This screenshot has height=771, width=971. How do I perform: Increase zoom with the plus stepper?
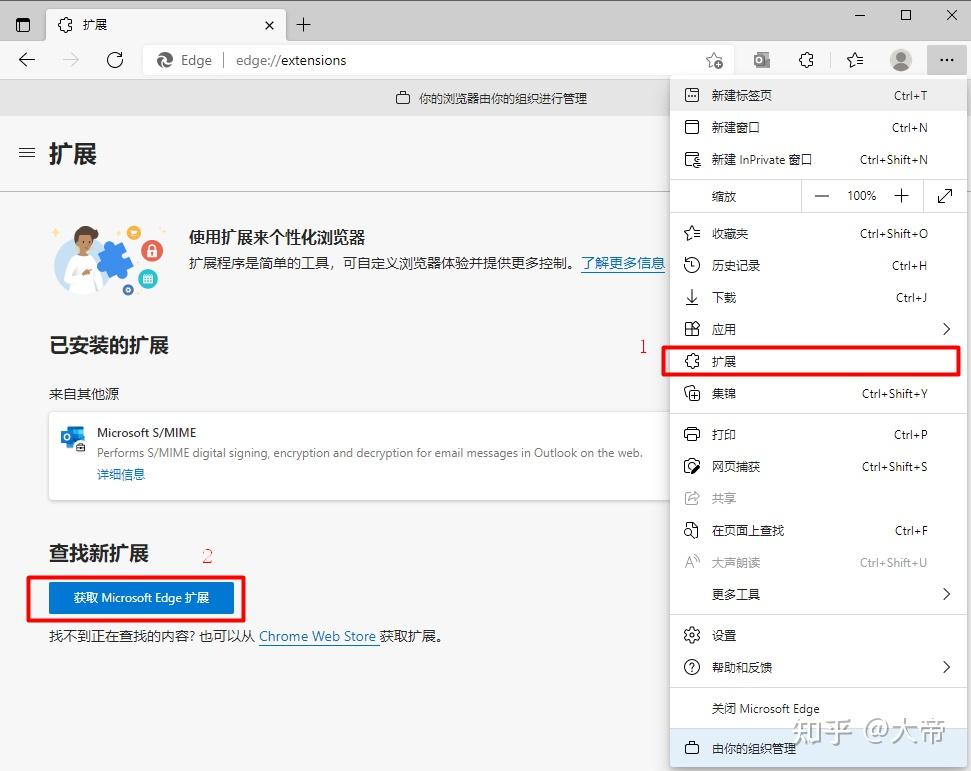tap(902, 196)
